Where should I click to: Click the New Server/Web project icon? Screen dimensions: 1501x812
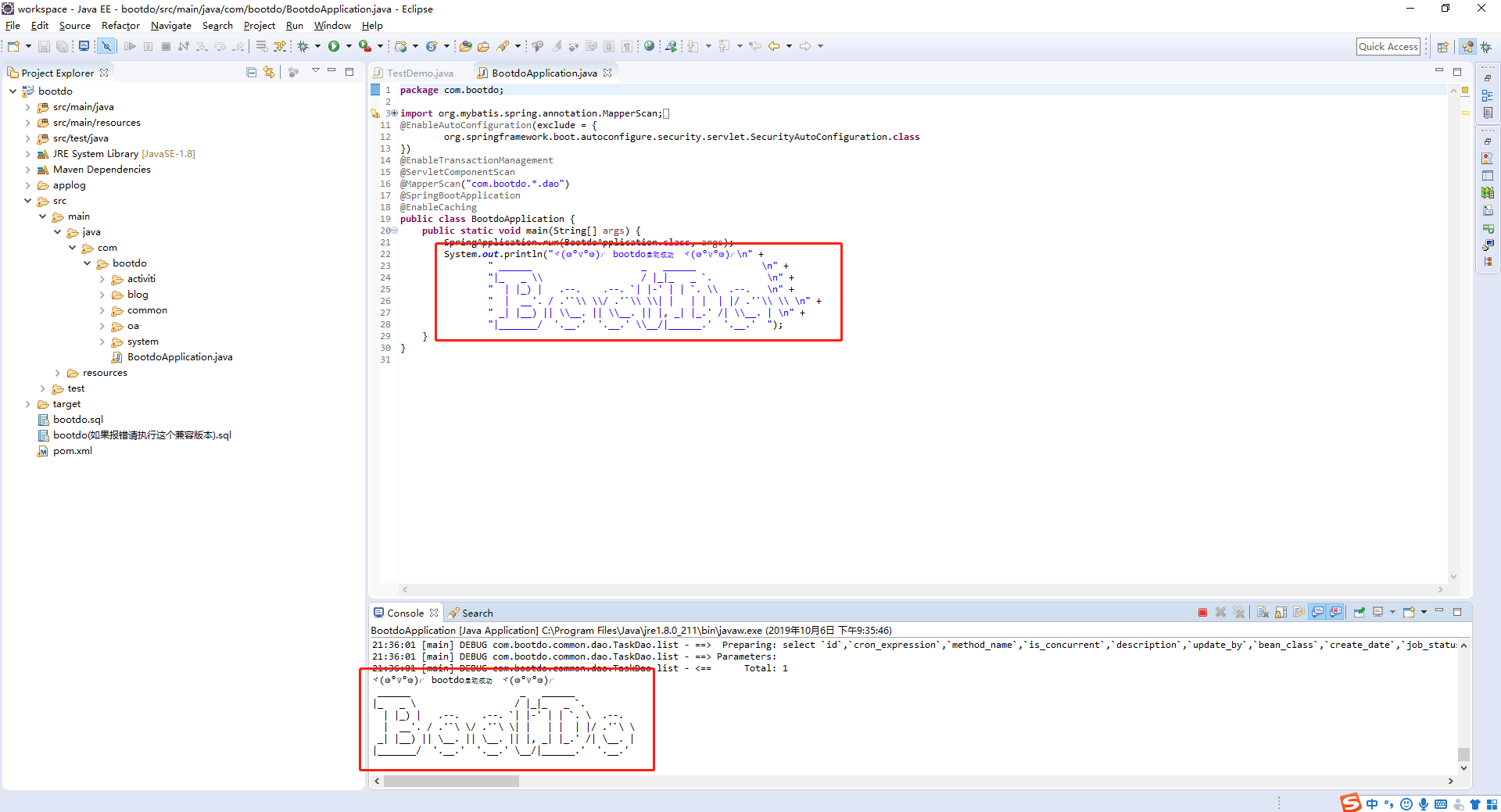[x=400, y=46]
